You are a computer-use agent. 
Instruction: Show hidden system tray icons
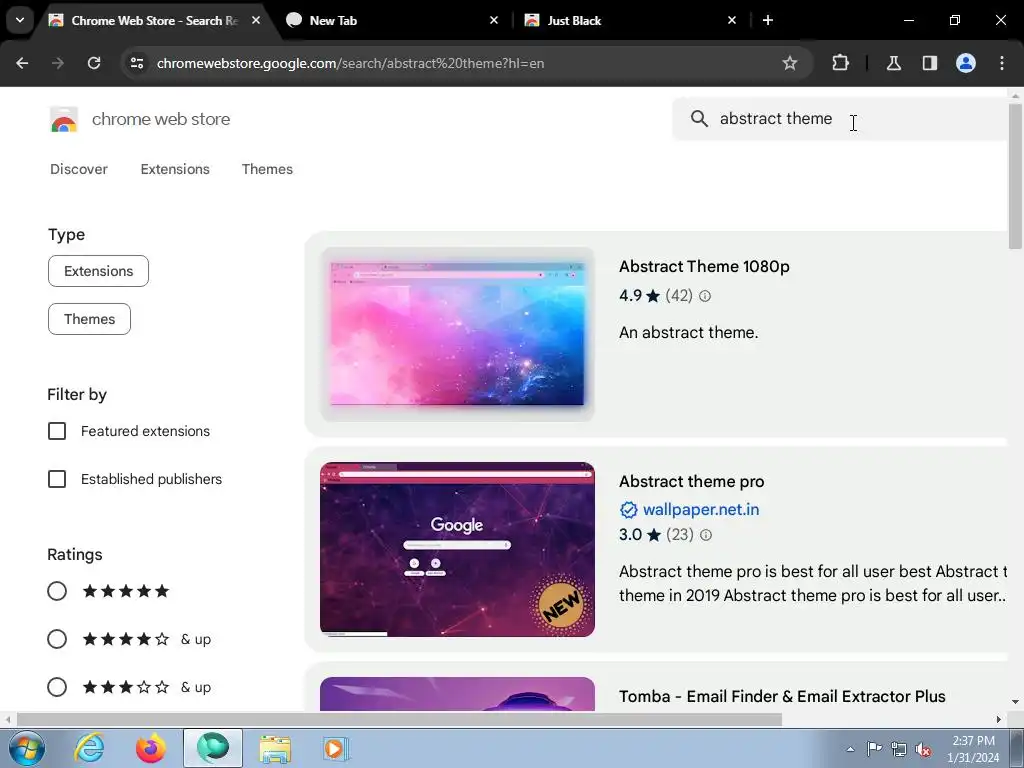coord(850,750)
